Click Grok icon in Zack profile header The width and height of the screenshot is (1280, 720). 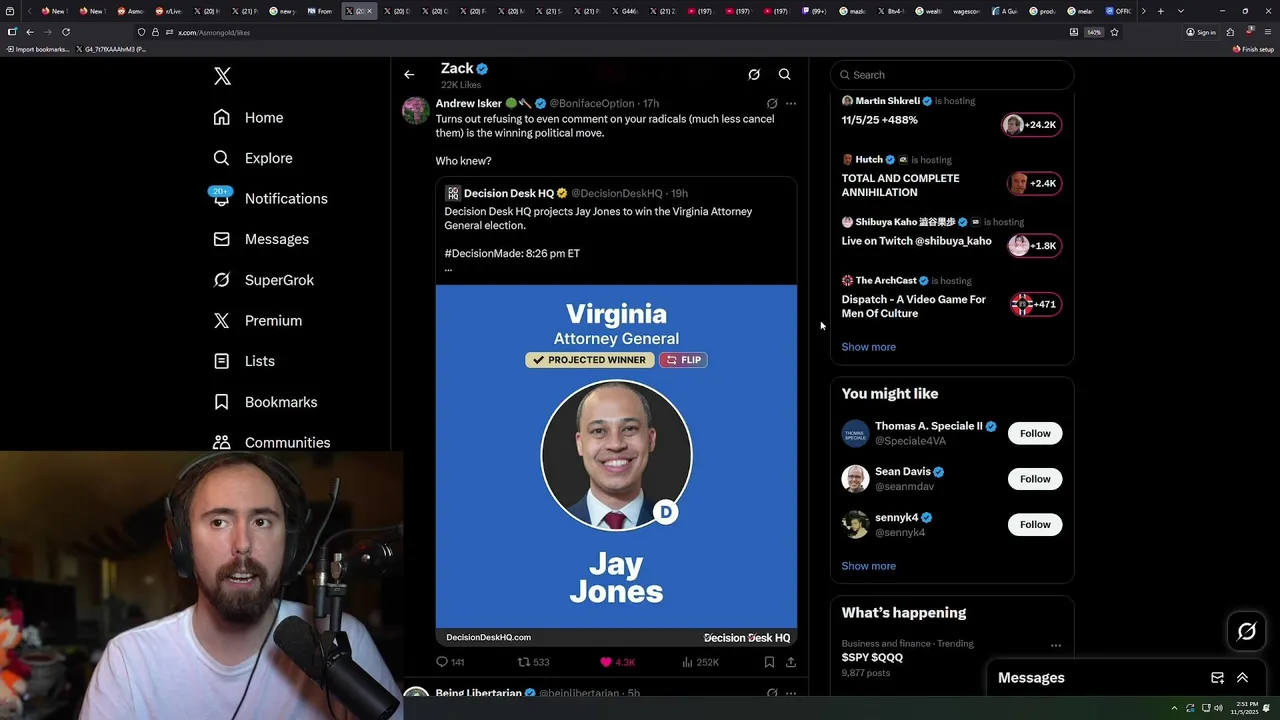click(754, 74)
